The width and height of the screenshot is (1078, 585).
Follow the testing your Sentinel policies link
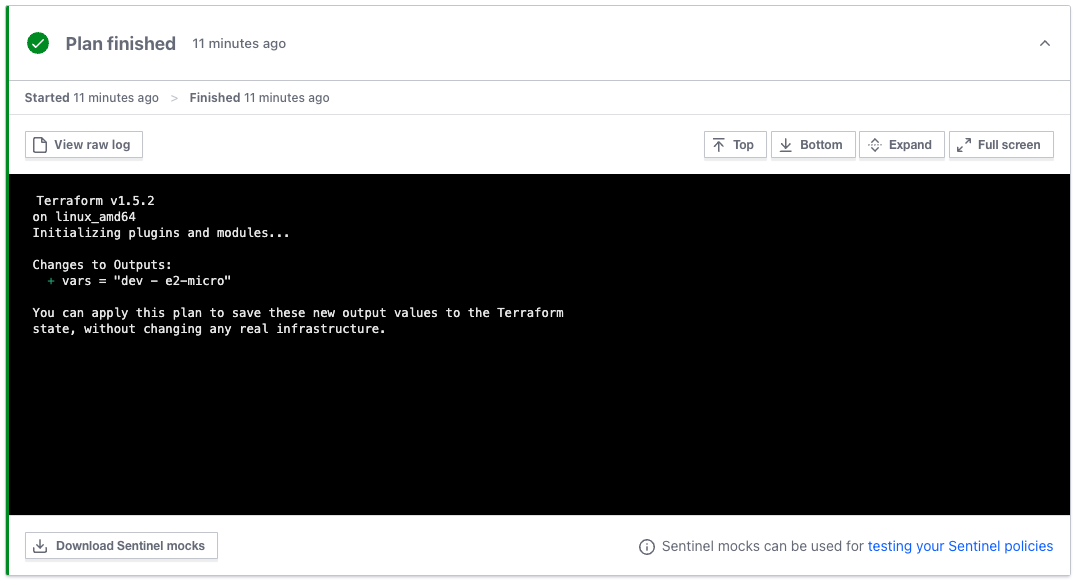[x=960, y=547]
